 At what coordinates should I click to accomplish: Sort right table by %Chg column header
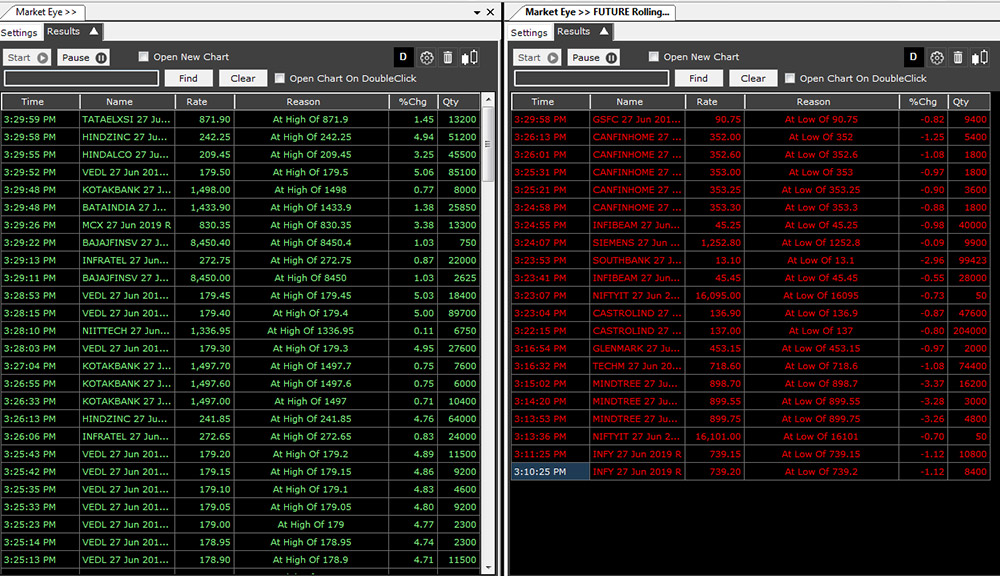point(923,101)
